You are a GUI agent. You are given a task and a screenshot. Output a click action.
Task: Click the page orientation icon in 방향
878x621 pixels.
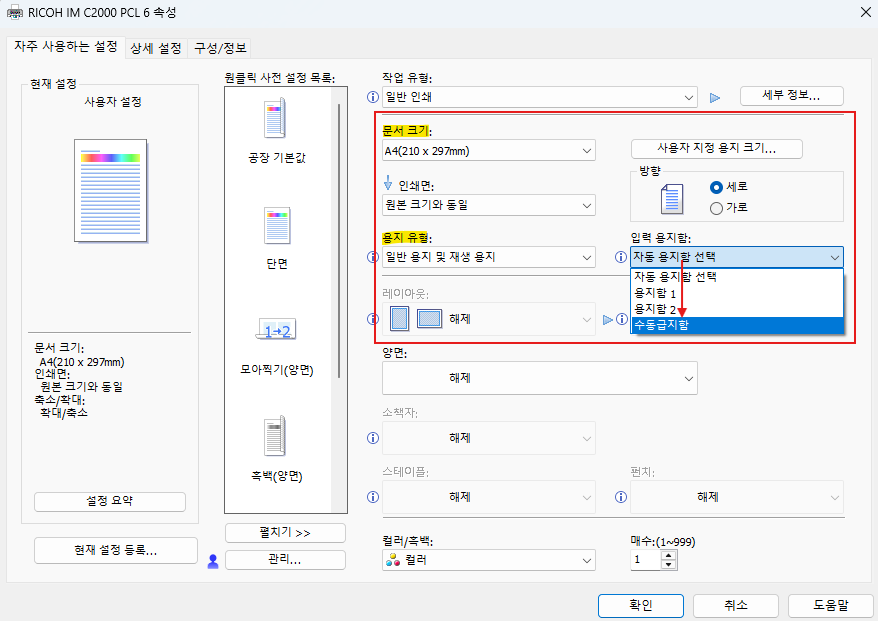tap(672, 199)
